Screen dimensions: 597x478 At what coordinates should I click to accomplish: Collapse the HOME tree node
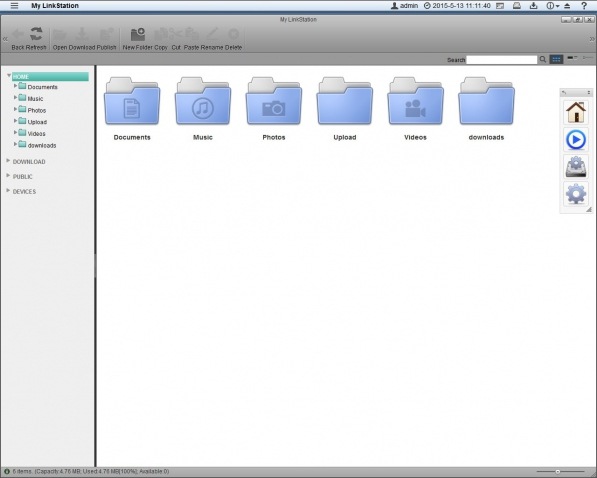click(9, 75)
